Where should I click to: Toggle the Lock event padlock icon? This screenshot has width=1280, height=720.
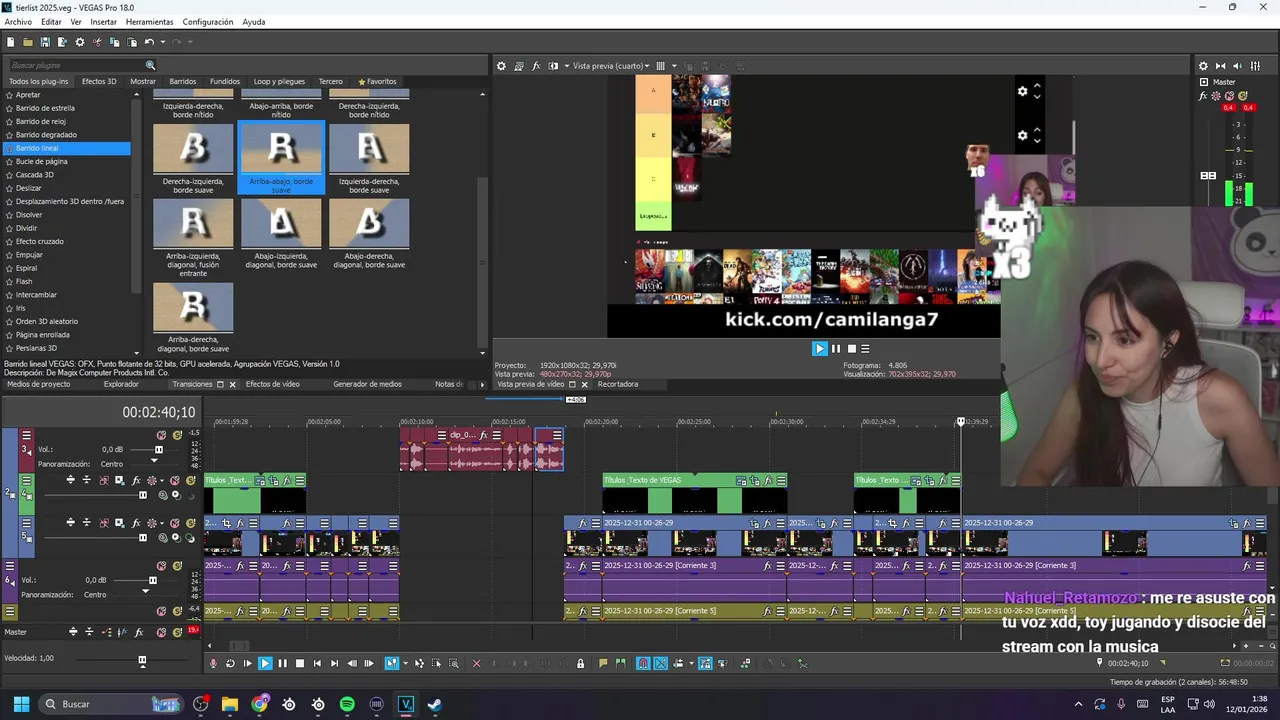(x=580, y=663)
